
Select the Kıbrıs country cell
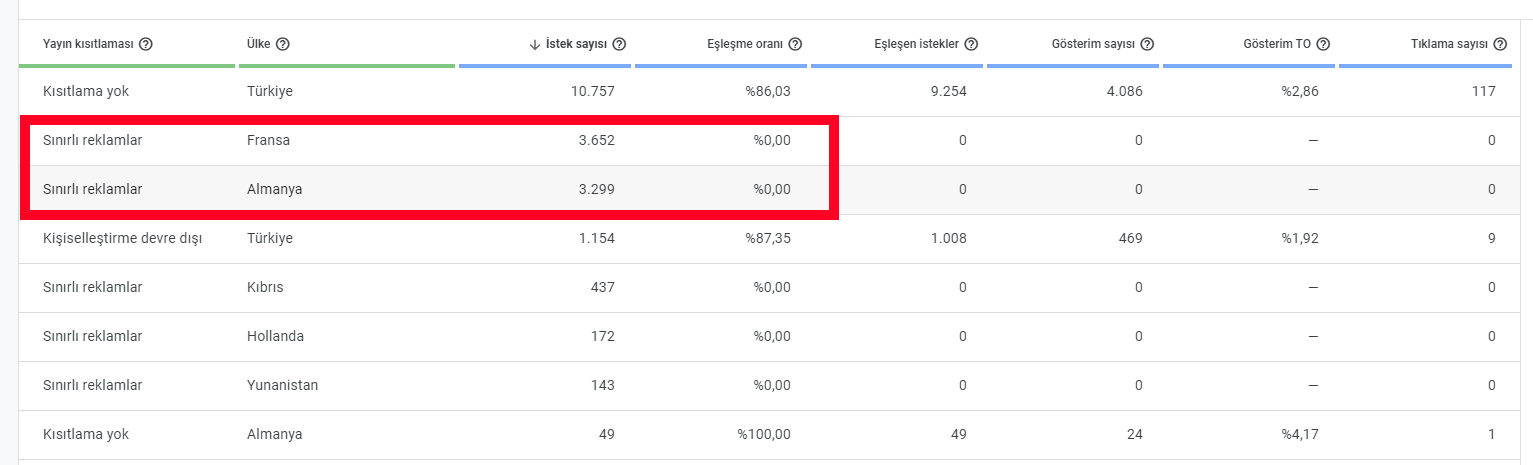(265, 287)
